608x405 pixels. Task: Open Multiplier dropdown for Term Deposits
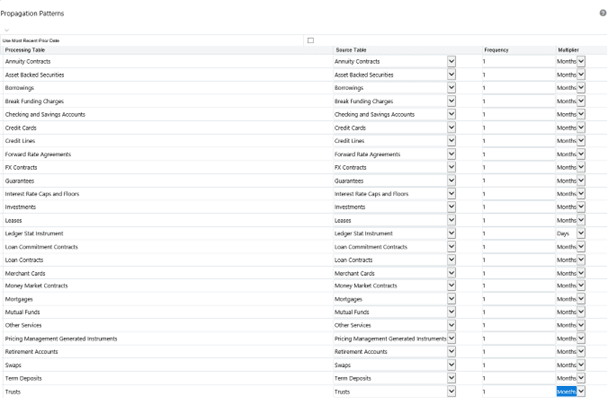pos(581,378)
